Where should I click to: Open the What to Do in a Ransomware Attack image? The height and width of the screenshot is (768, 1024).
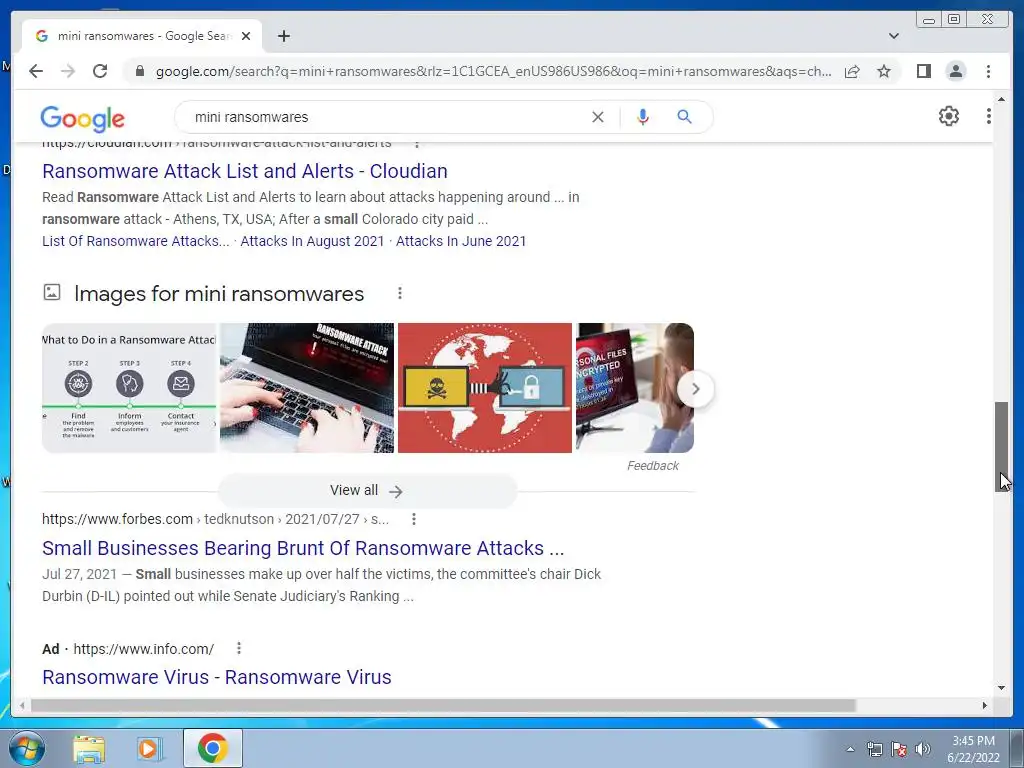pos(129,388)
